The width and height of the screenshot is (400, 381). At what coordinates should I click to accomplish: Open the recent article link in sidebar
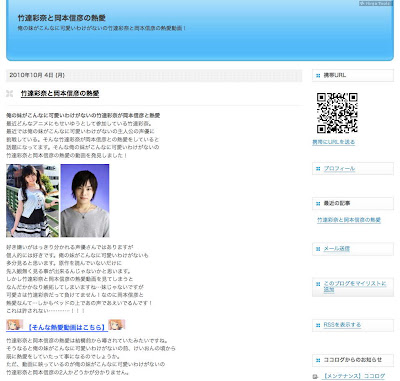[x=349, y=220]
